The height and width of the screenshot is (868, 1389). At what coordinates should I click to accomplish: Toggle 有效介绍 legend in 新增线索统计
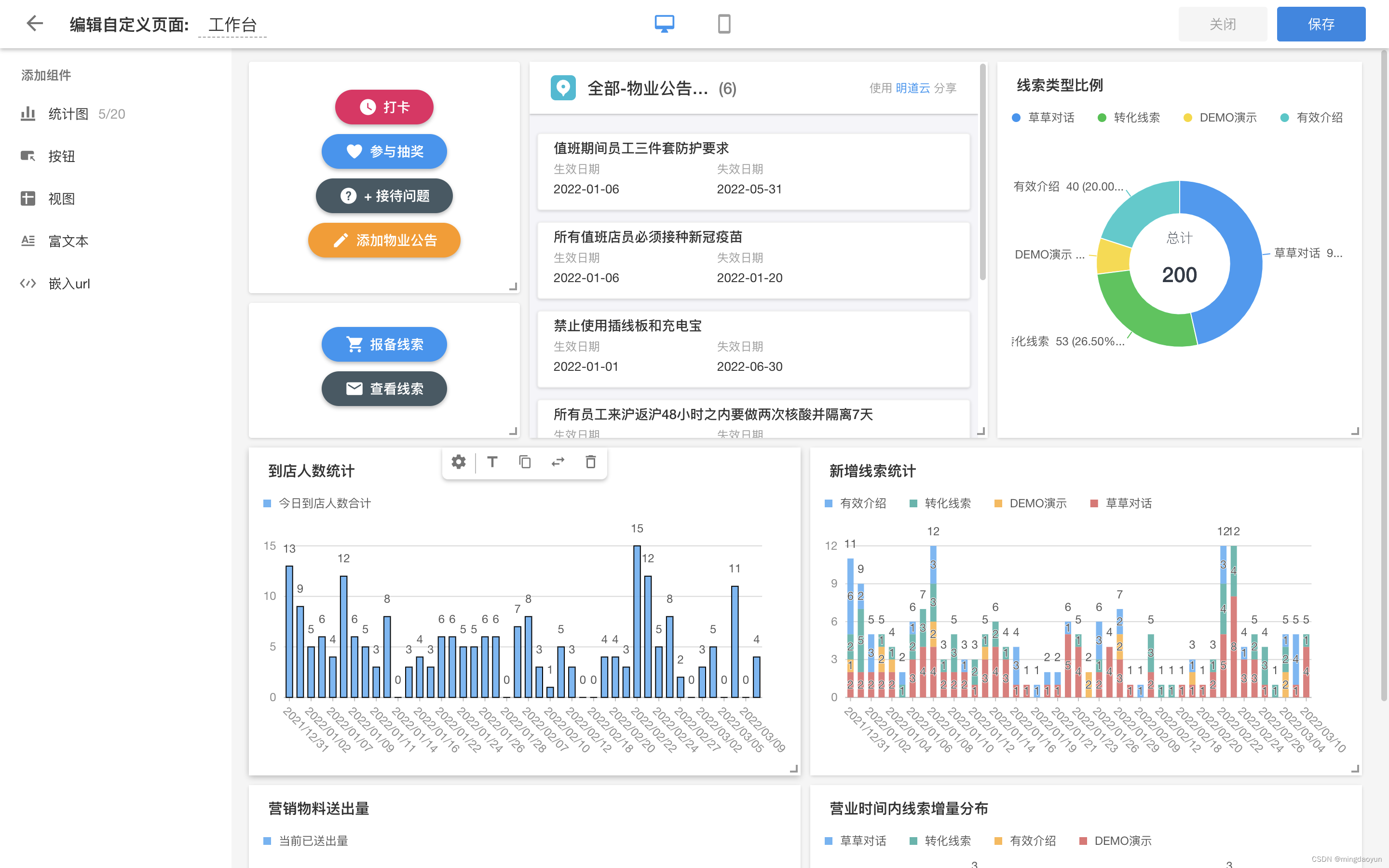[x=855, y=503]
